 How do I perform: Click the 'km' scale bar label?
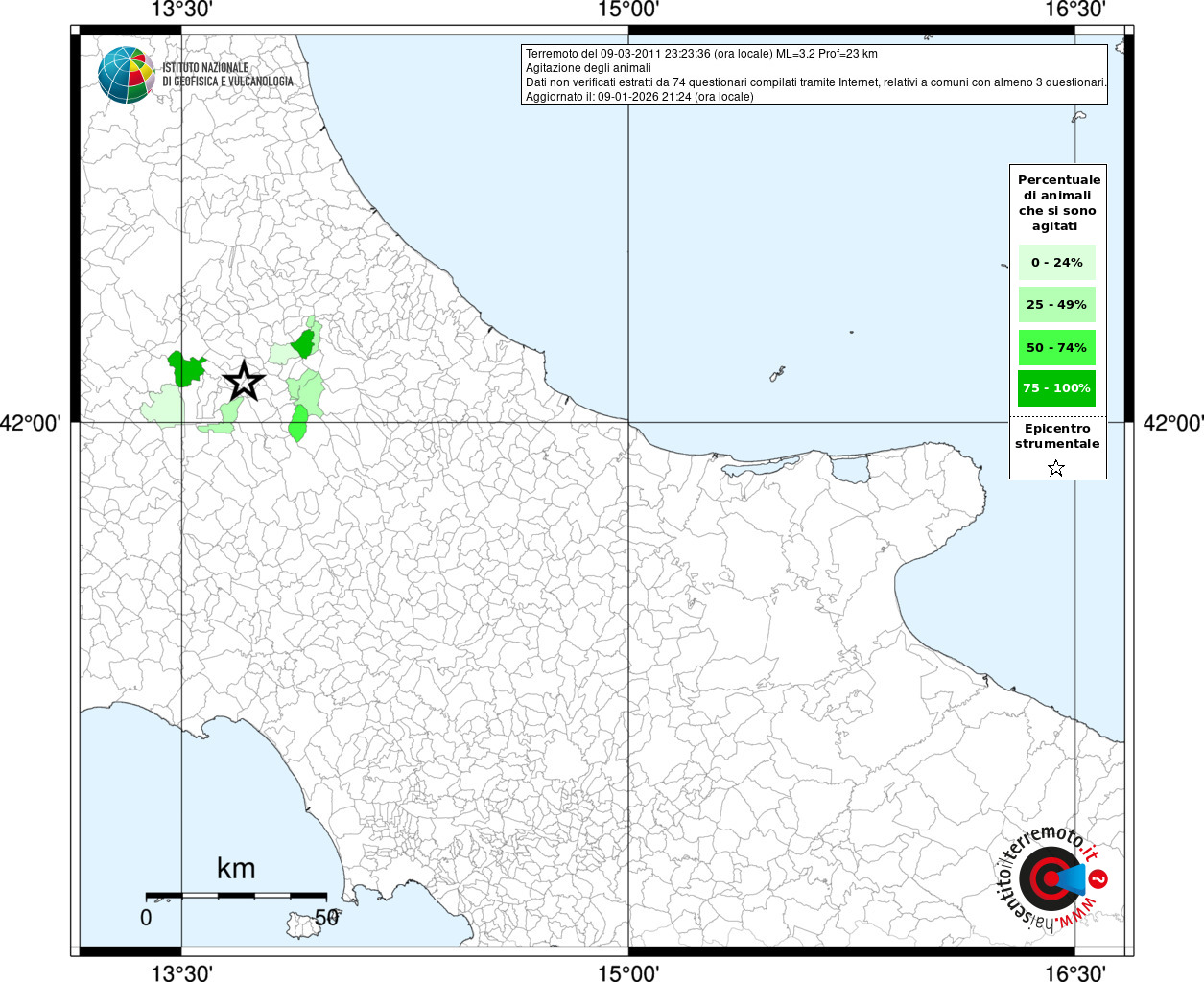236,869
